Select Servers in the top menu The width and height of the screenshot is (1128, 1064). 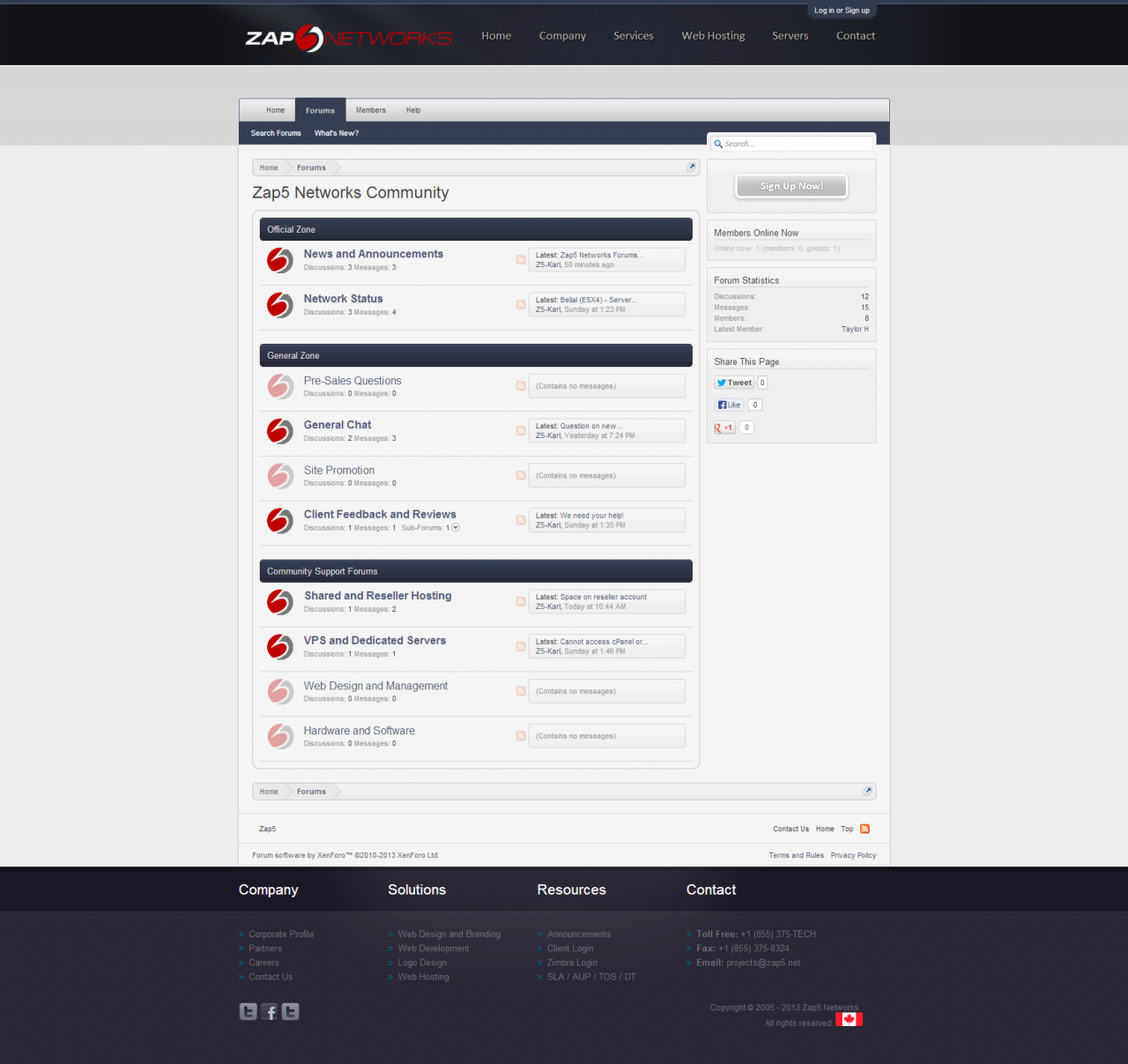790,36
